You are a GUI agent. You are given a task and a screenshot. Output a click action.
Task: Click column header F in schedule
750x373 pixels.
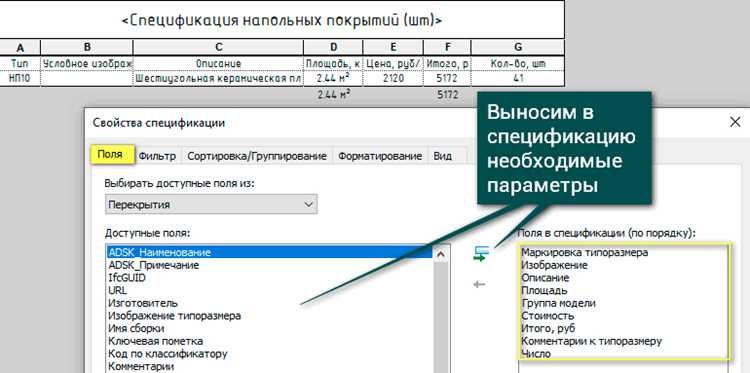(x=447, y=47)
